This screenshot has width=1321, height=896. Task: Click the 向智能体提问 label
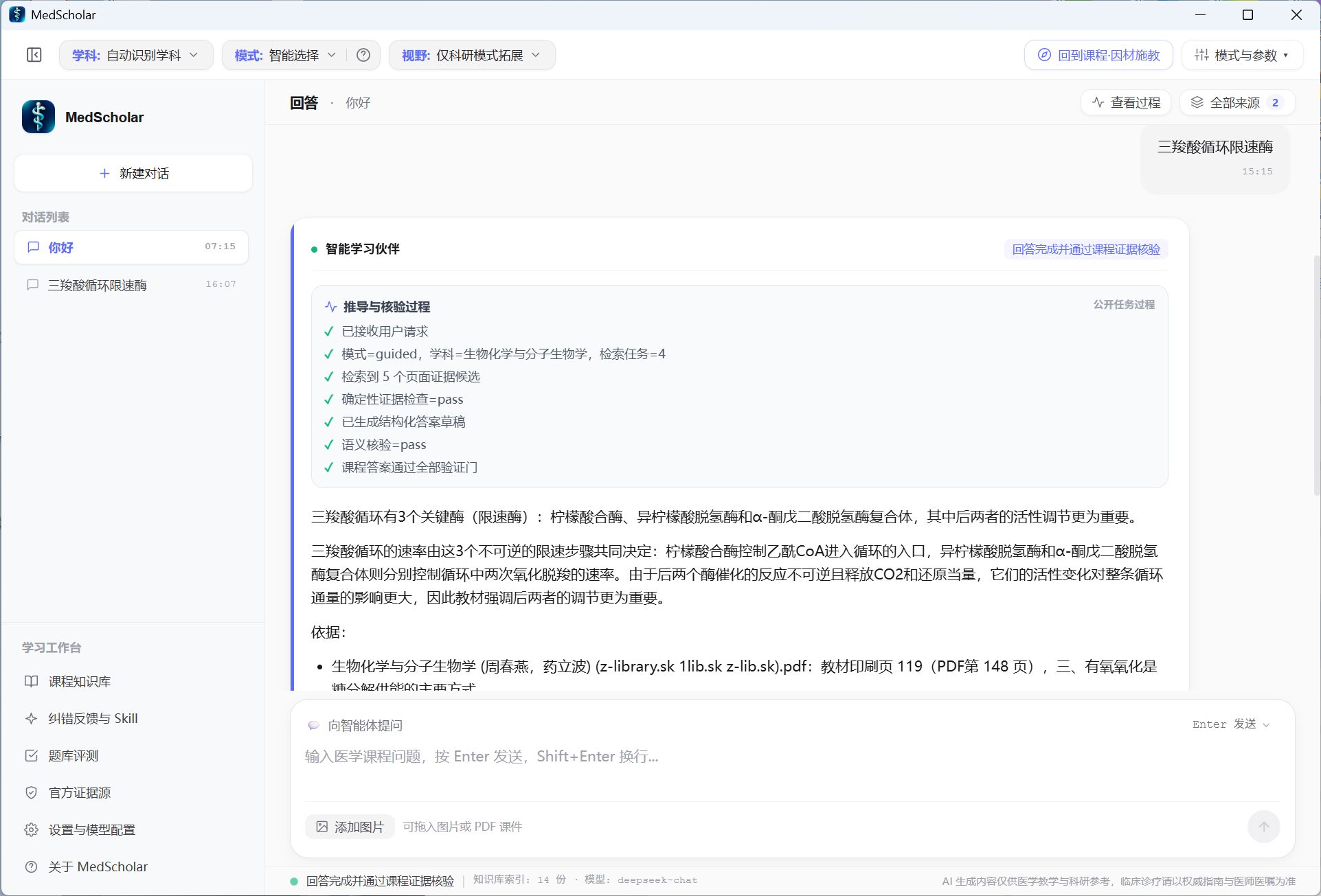point(365,725)
